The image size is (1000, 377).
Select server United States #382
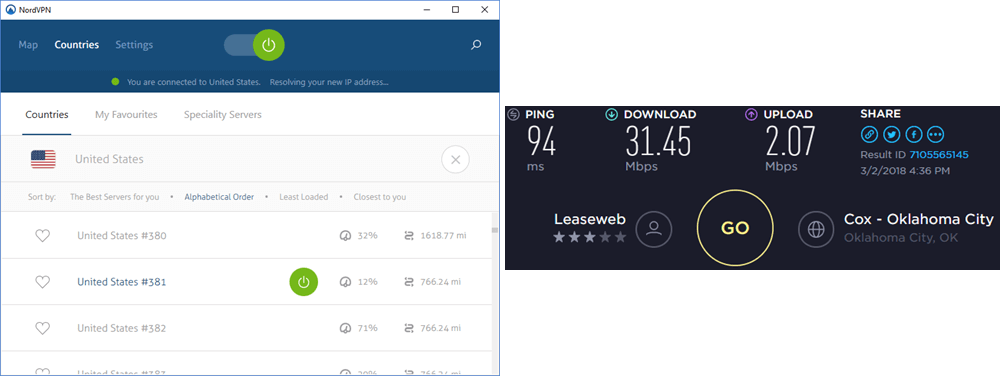point(122,329)
